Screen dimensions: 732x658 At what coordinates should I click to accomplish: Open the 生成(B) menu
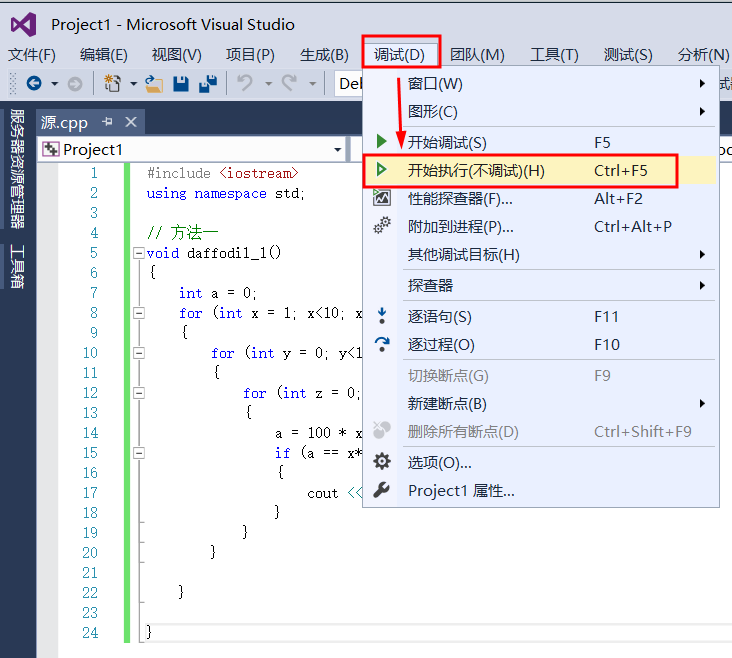point(324,55)
